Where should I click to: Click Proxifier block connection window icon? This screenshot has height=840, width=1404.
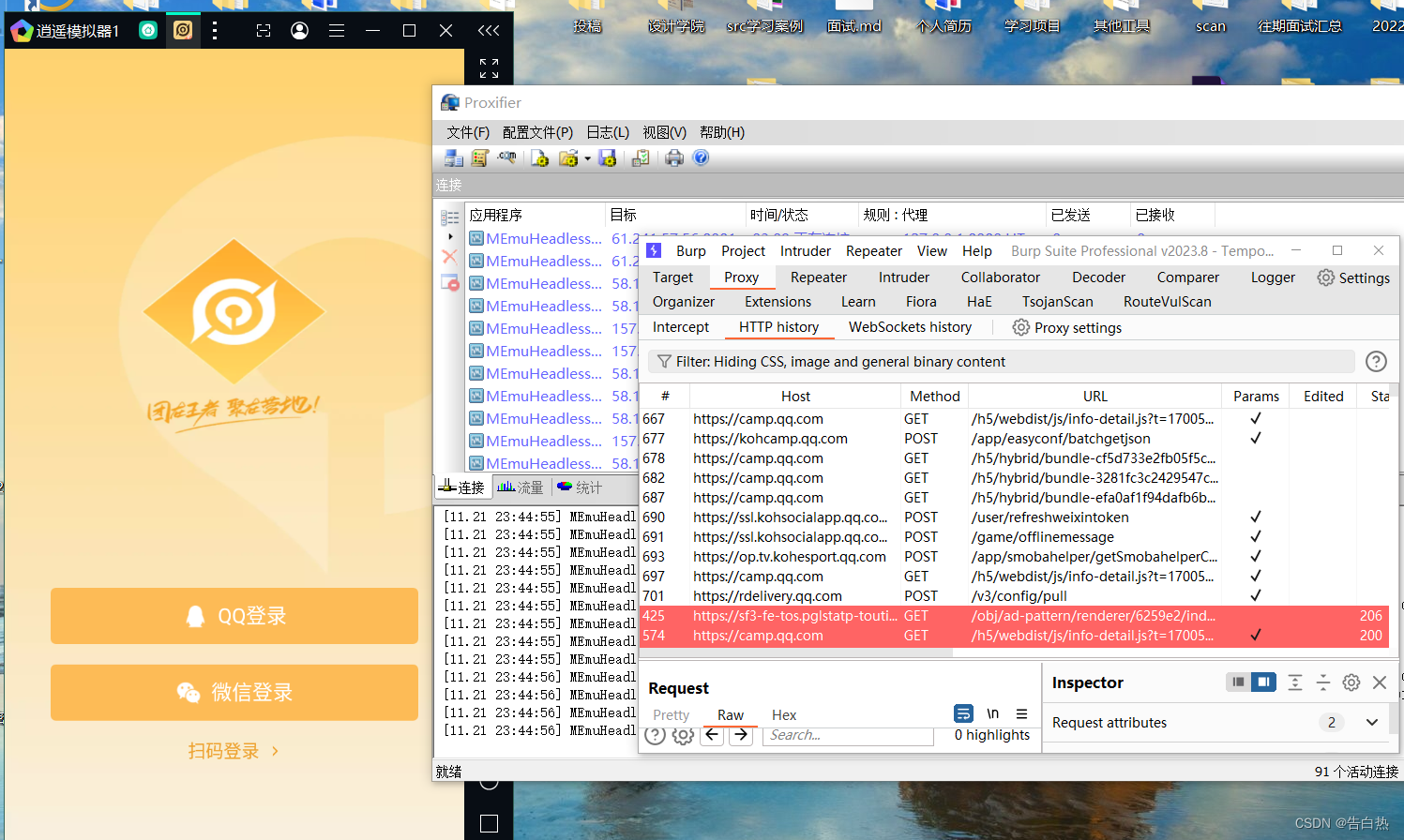tap(450, 282)
